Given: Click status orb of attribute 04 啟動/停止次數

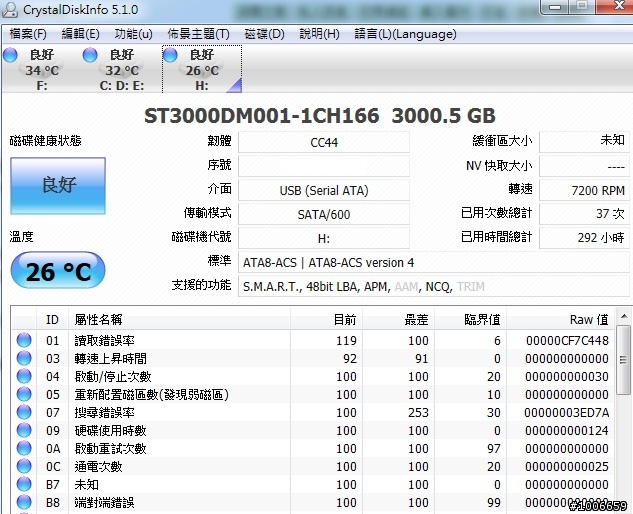Looking at the screenshot, I should 24,376.
